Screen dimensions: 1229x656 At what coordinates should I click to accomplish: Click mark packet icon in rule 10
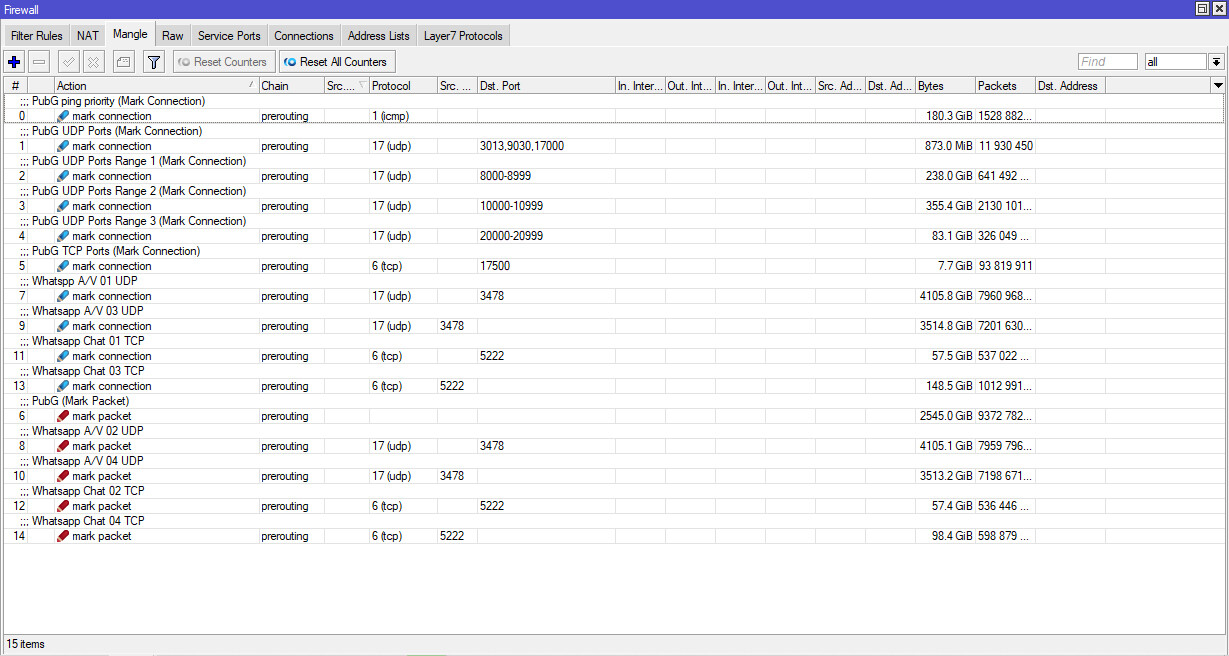point(63,476)
